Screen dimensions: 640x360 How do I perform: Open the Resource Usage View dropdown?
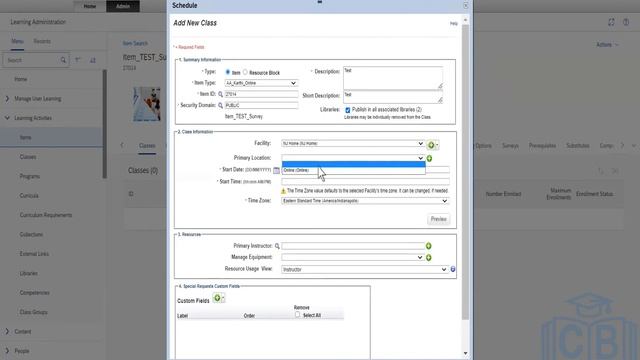364,269
